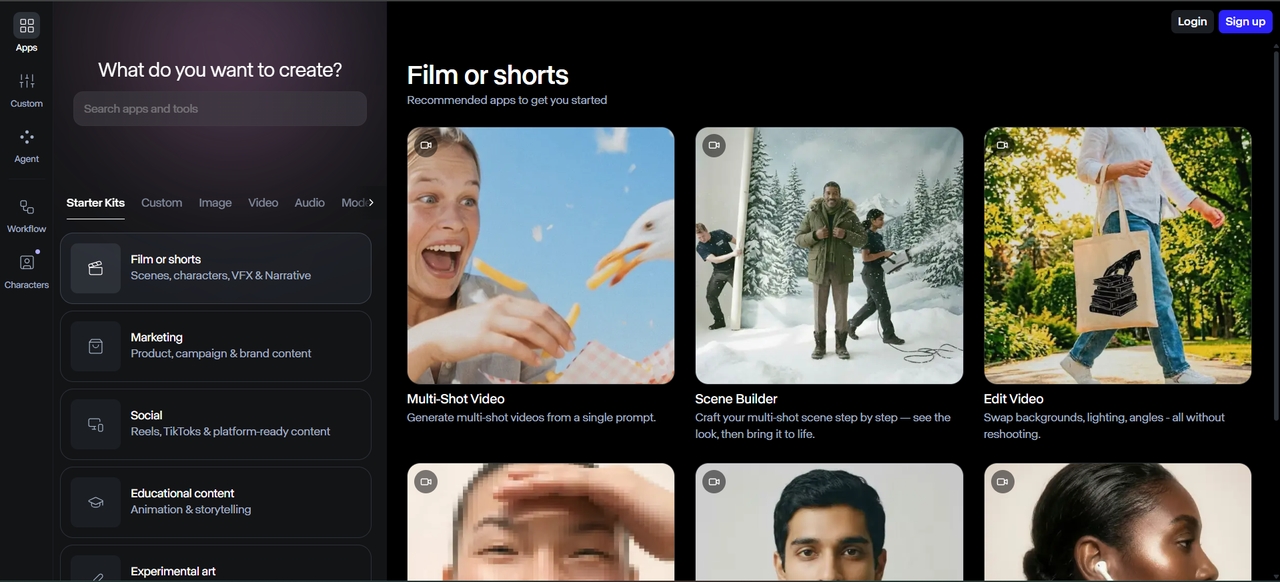Select the Experimental art starter kit
This screenshot has height=582, width=1280.
[216, 564]
